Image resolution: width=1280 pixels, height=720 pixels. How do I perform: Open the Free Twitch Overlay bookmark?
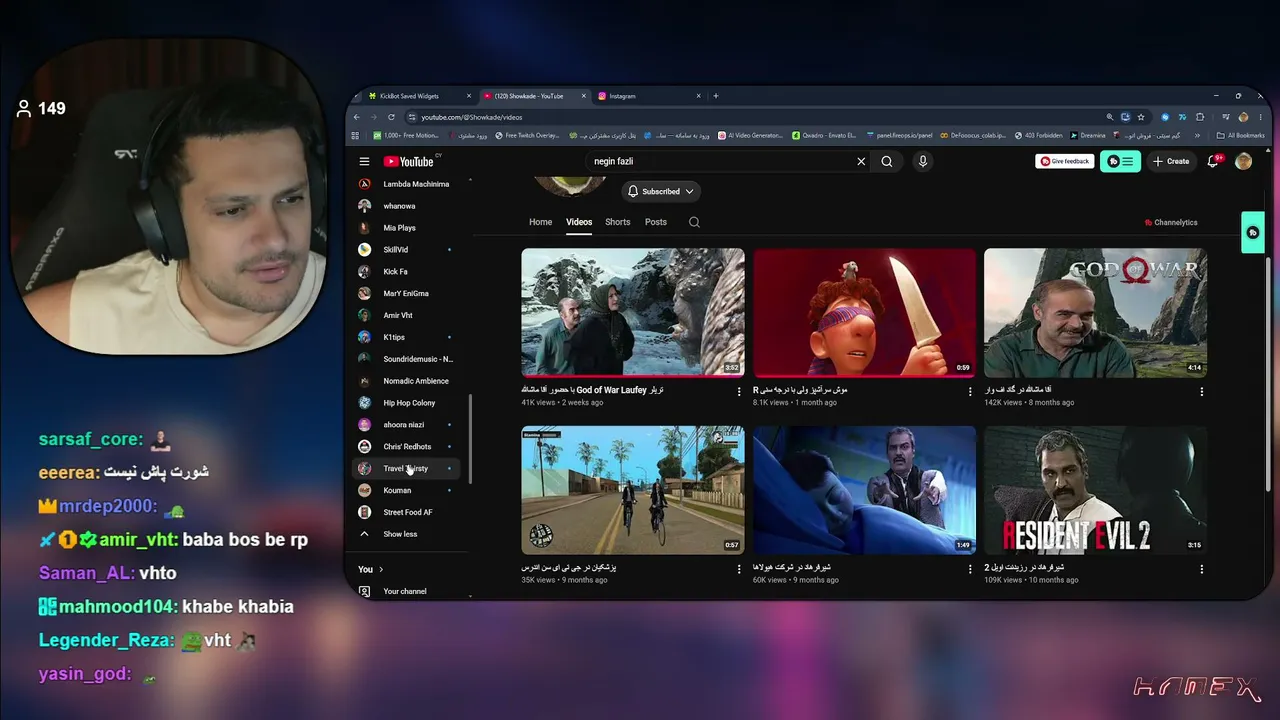pos(527,135)
